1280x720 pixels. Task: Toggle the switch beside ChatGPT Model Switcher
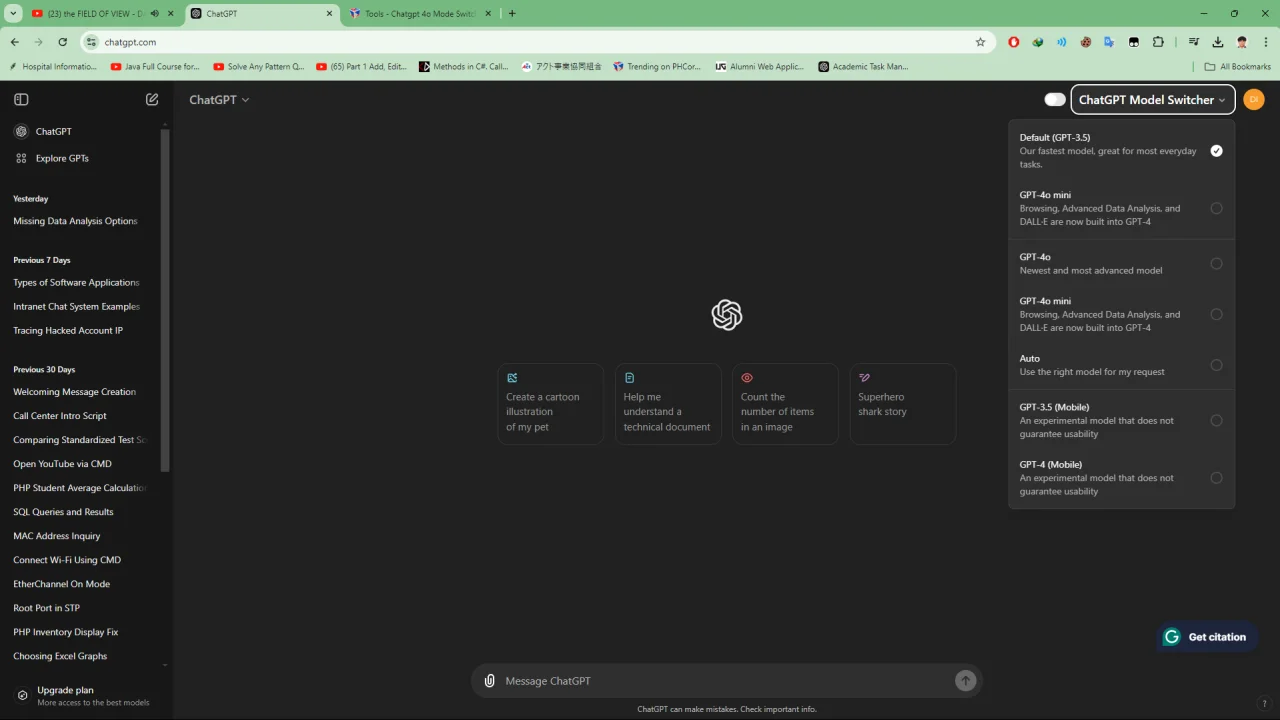coord(1055,99)
